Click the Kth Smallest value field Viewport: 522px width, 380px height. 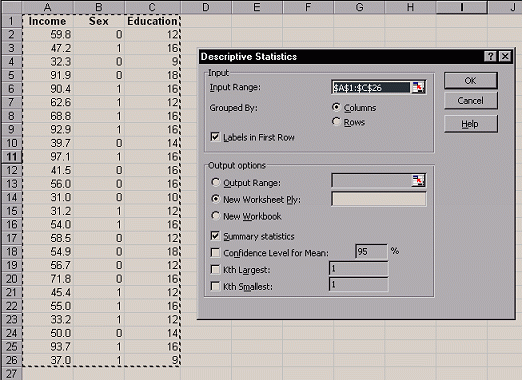(x=359, y=285)
